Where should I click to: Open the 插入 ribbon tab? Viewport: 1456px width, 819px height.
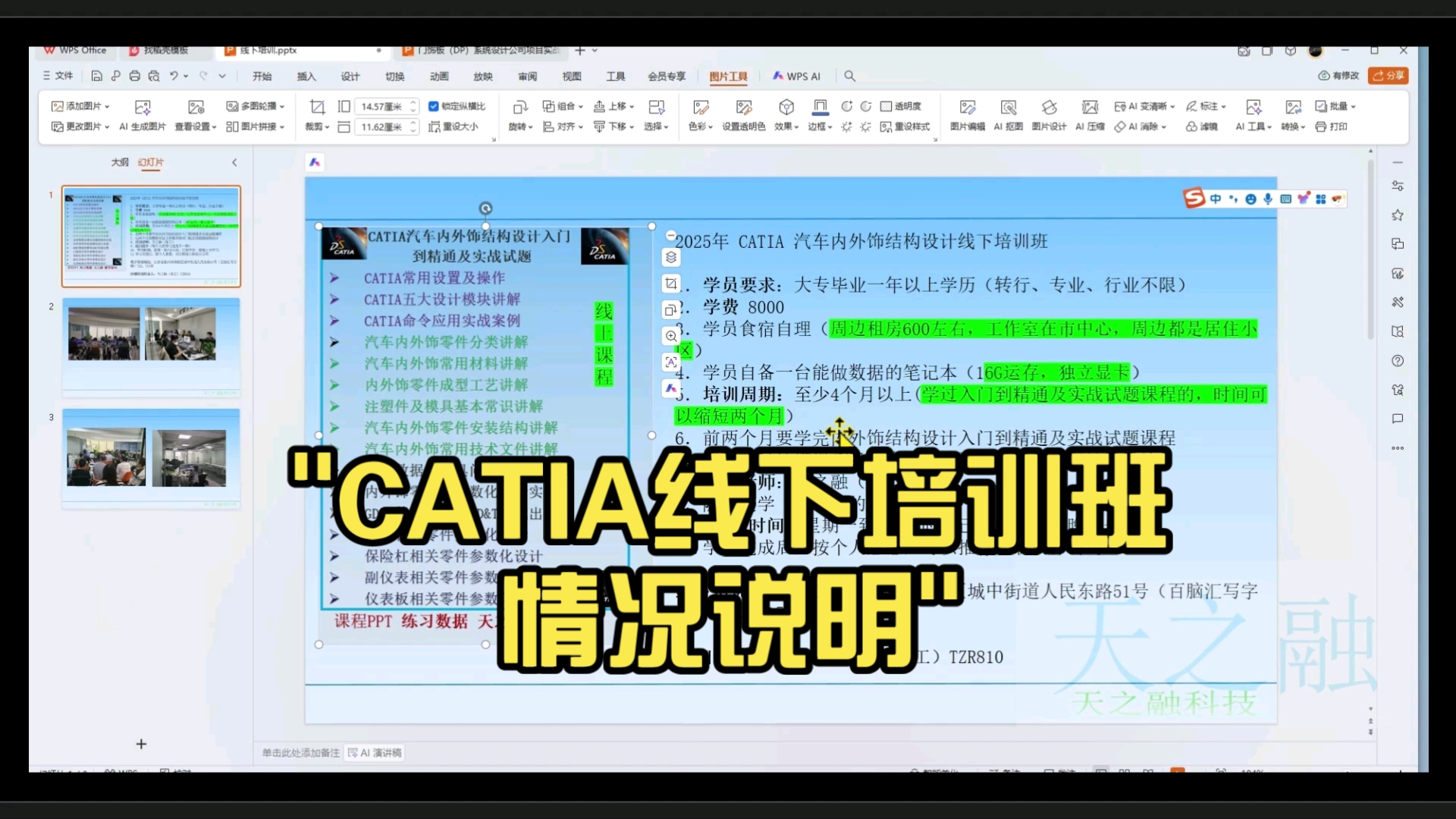tap(306, 76)
